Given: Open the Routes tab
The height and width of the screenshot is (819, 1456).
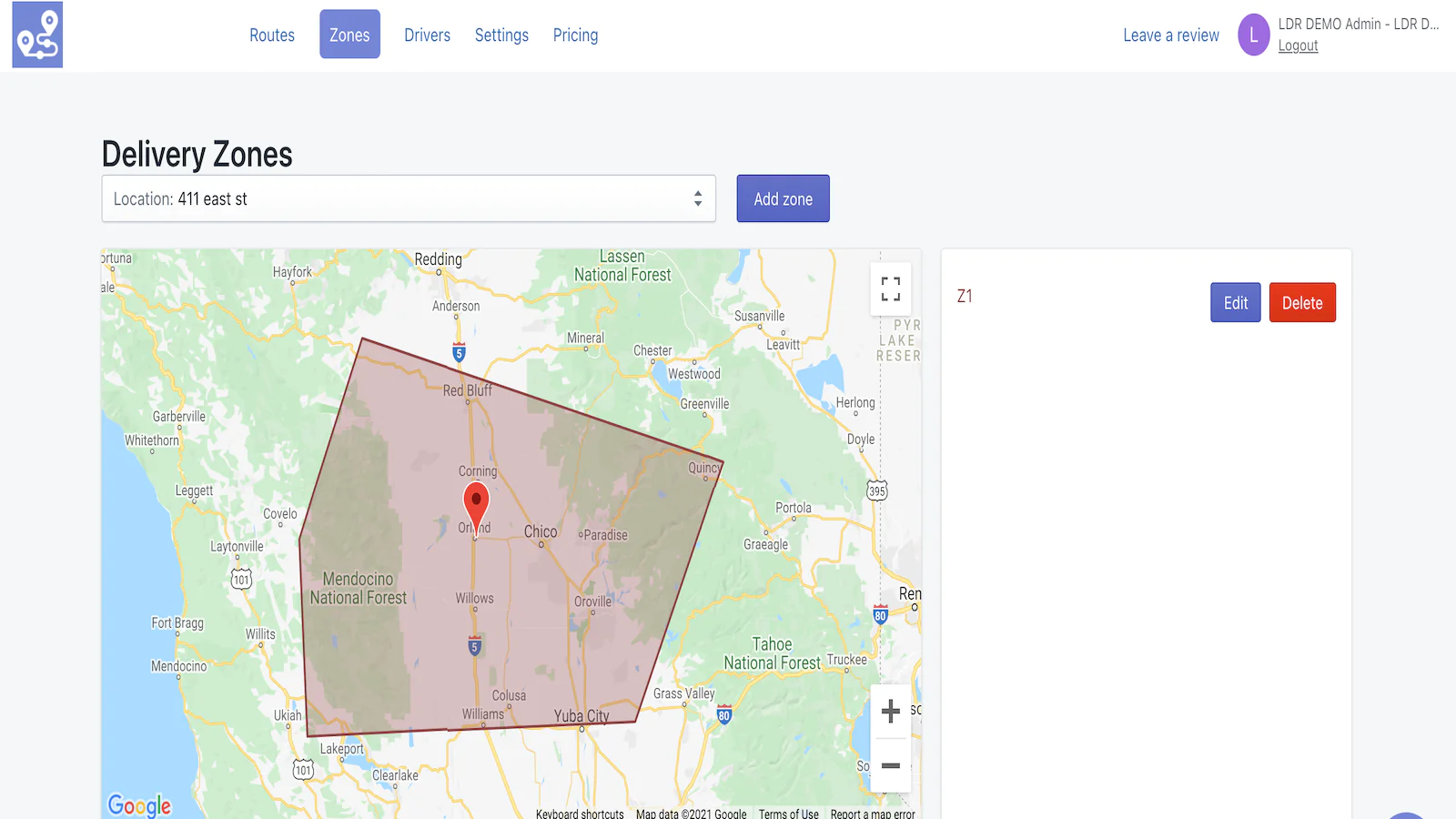Looking at the screenshot, I should coord(272,35).
